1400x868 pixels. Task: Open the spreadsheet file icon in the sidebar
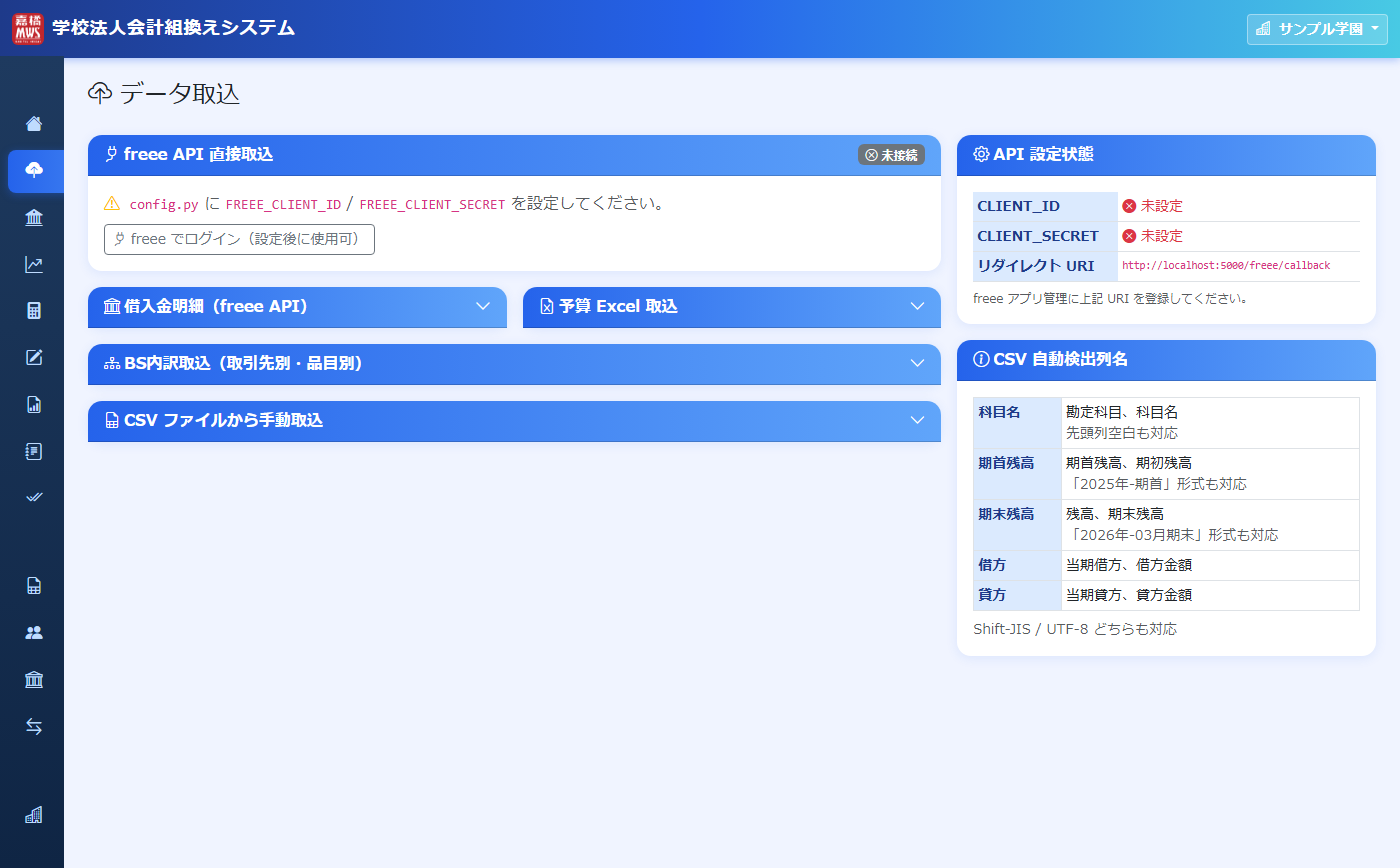34,586
